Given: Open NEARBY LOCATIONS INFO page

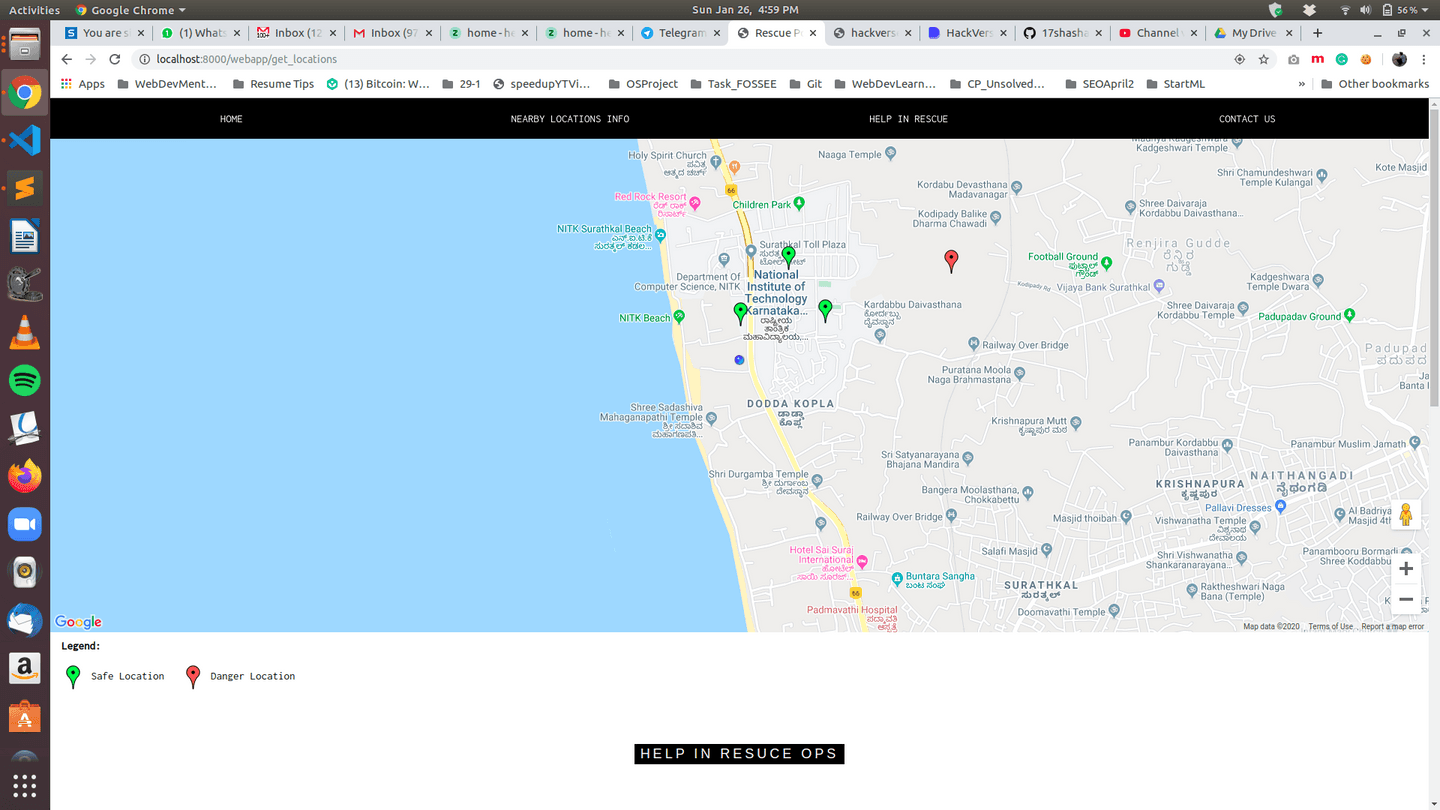Looking at the screenshot, I should coord(570,119).
